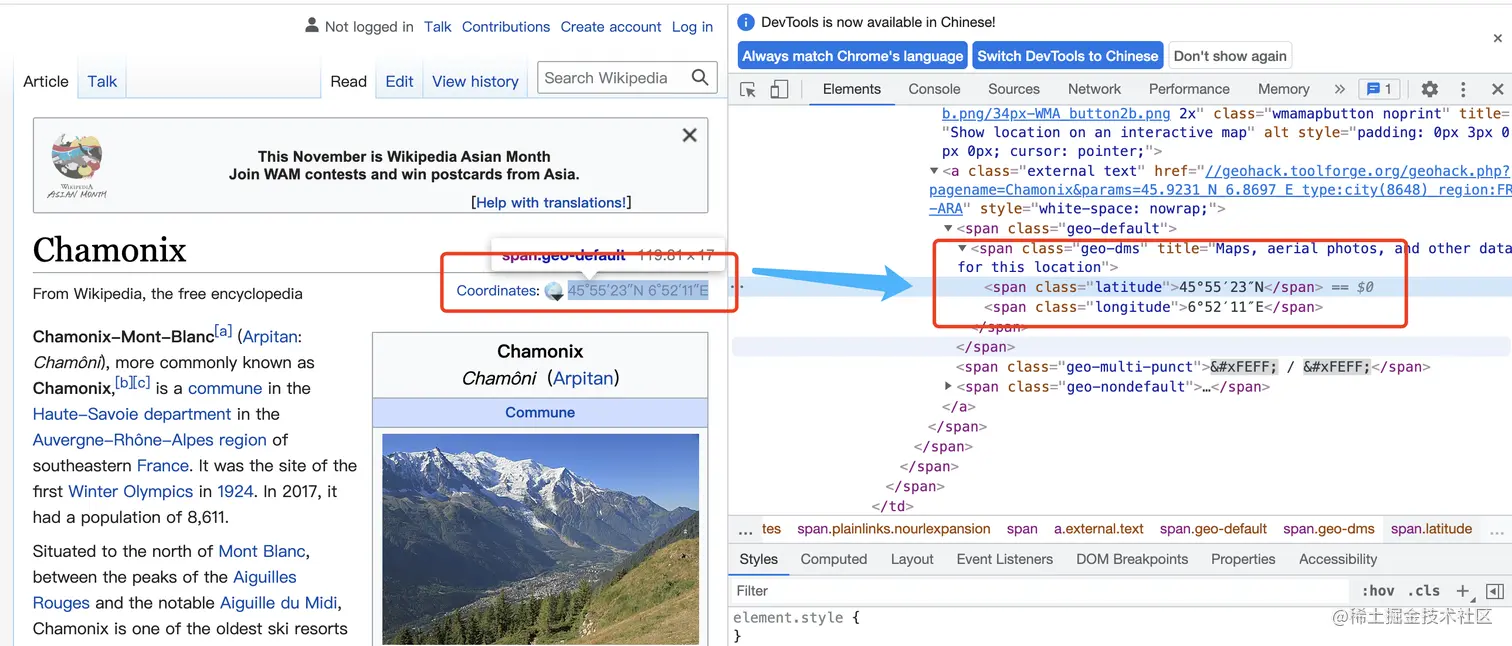This screenshot has width=1512, height=646.
Task: Collapse the external text anchor node
Action: coord(934,171)
